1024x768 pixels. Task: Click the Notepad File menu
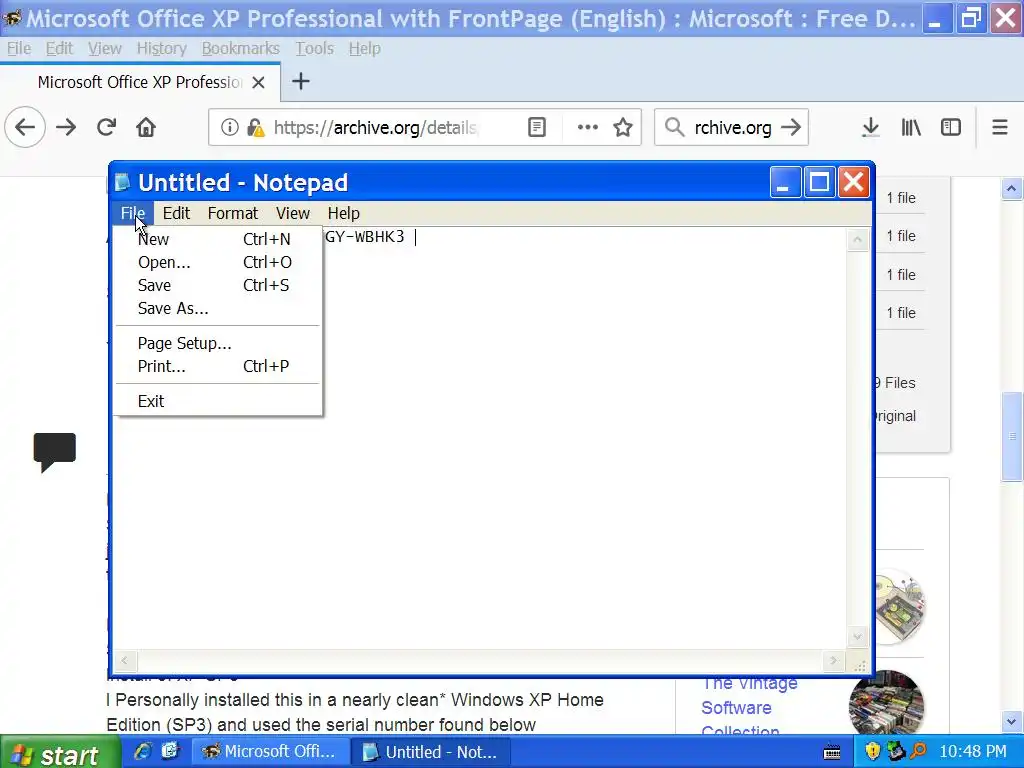pyautogui.click(x=133, y=213)
